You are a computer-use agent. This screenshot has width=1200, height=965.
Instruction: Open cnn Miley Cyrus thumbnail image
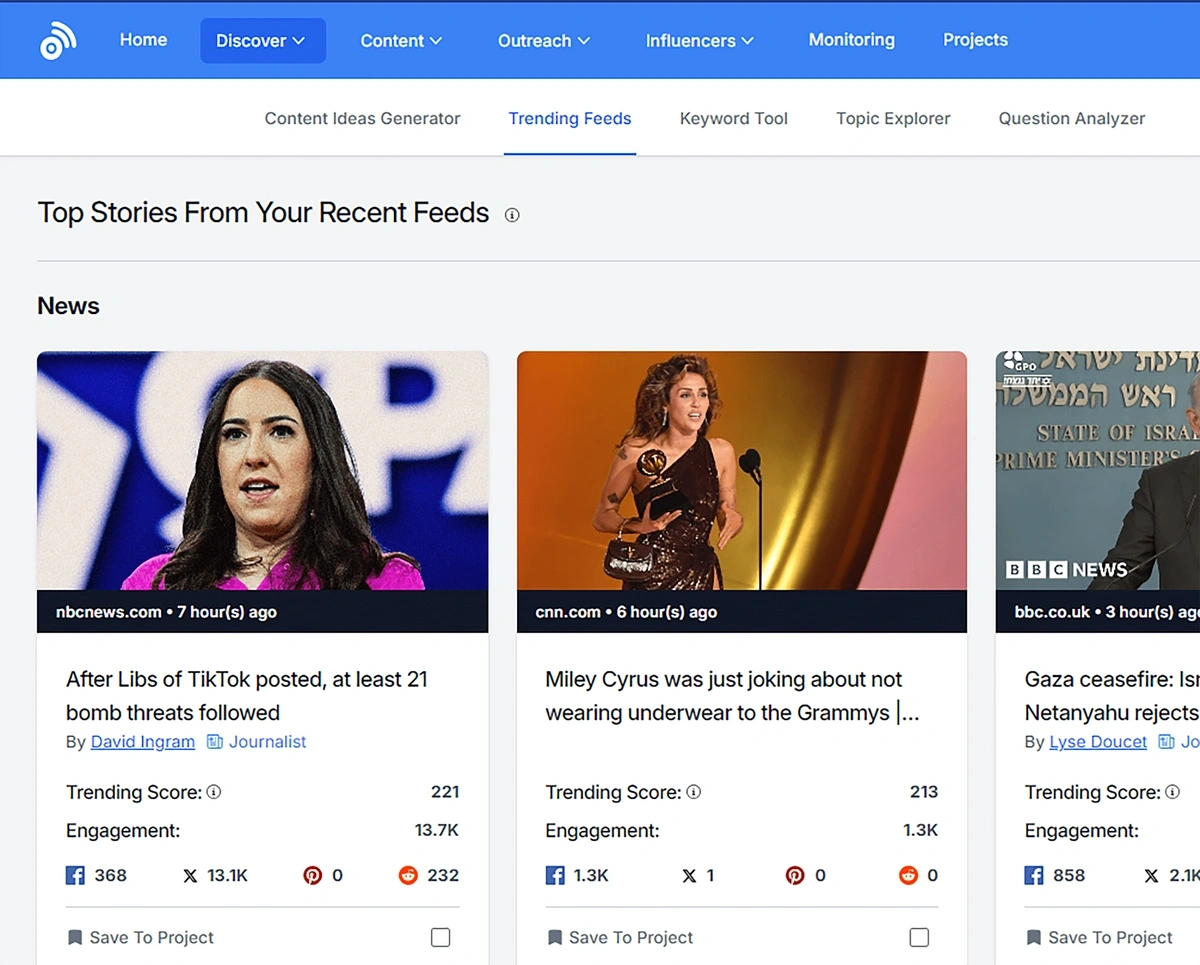[x=742, y=471]
